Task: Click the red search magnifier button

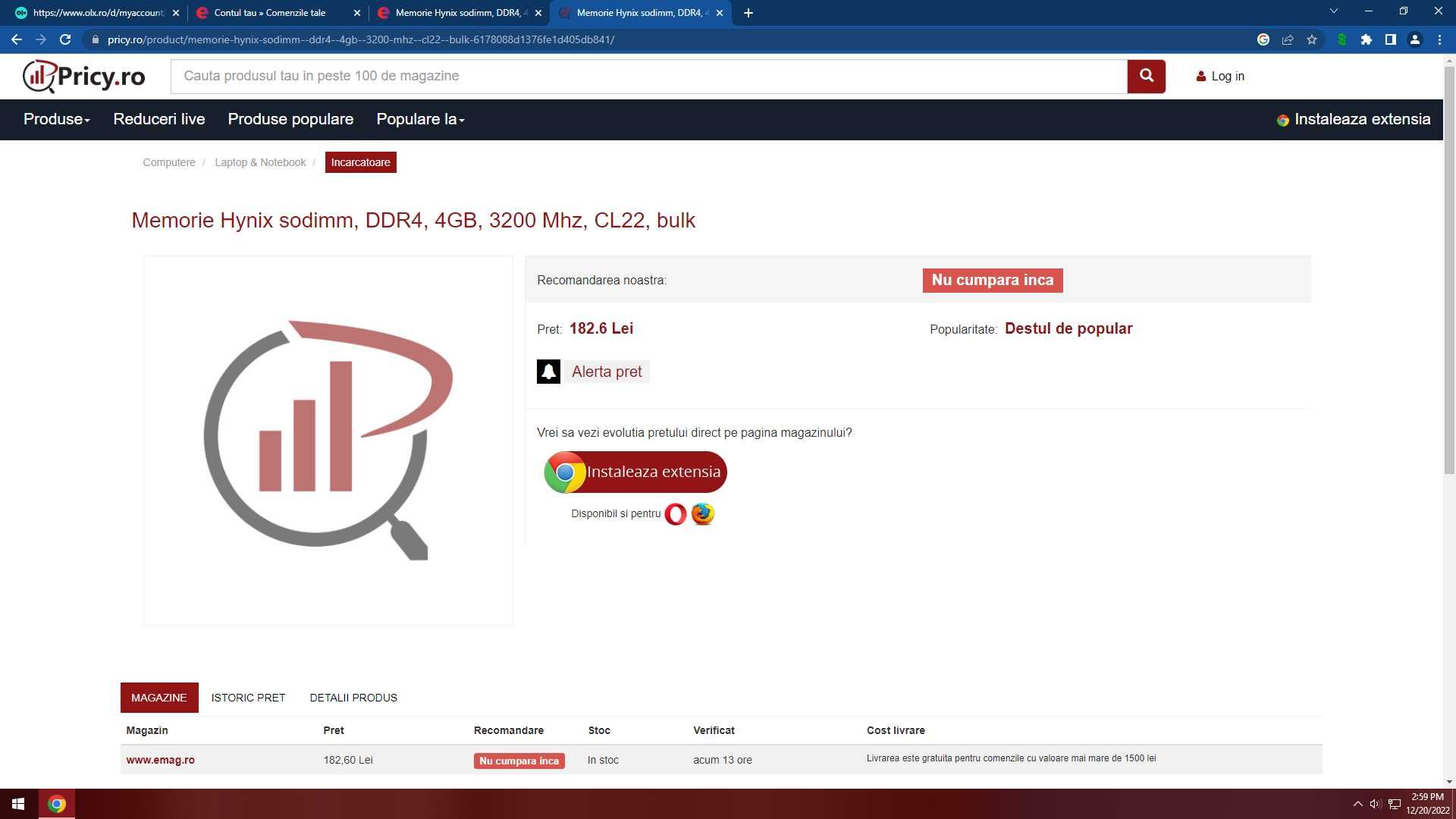Action: point(1146,76)
